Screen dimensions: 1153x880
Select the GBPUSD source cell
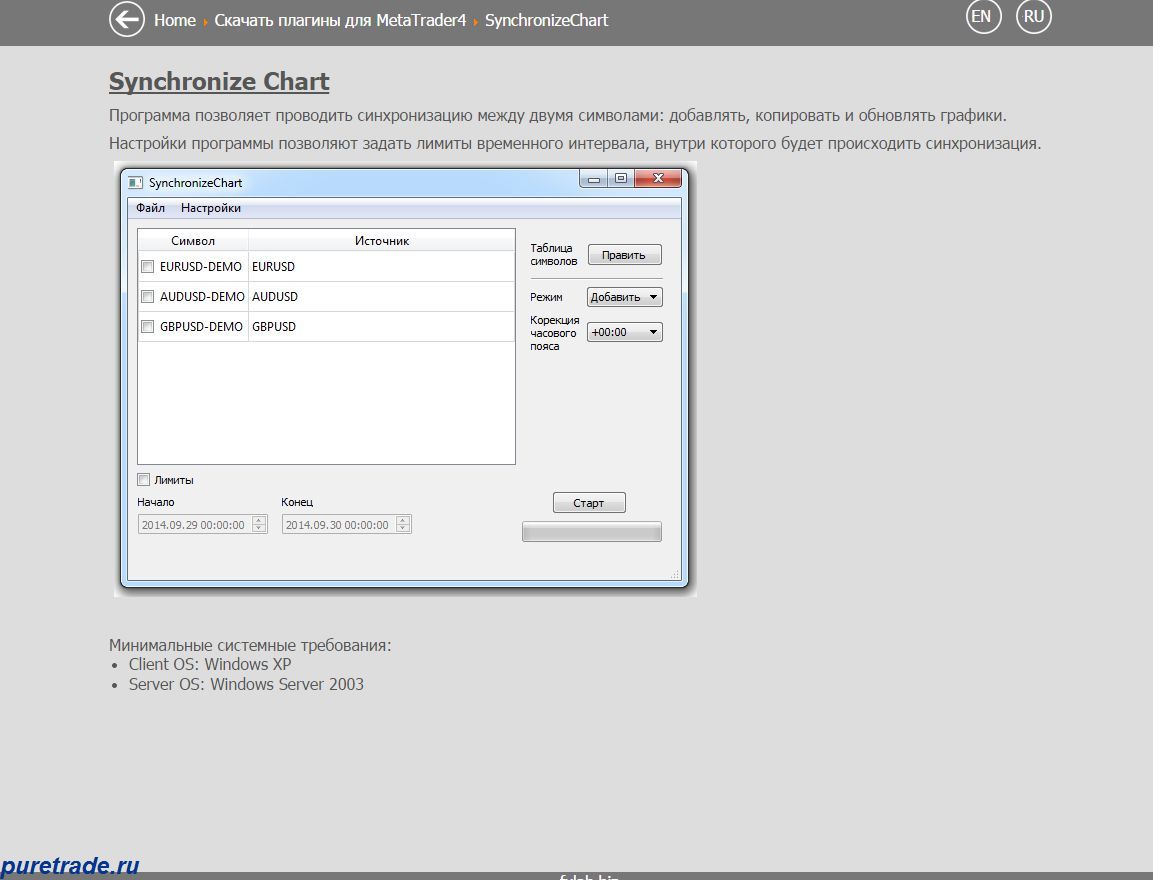click(382, 327)
